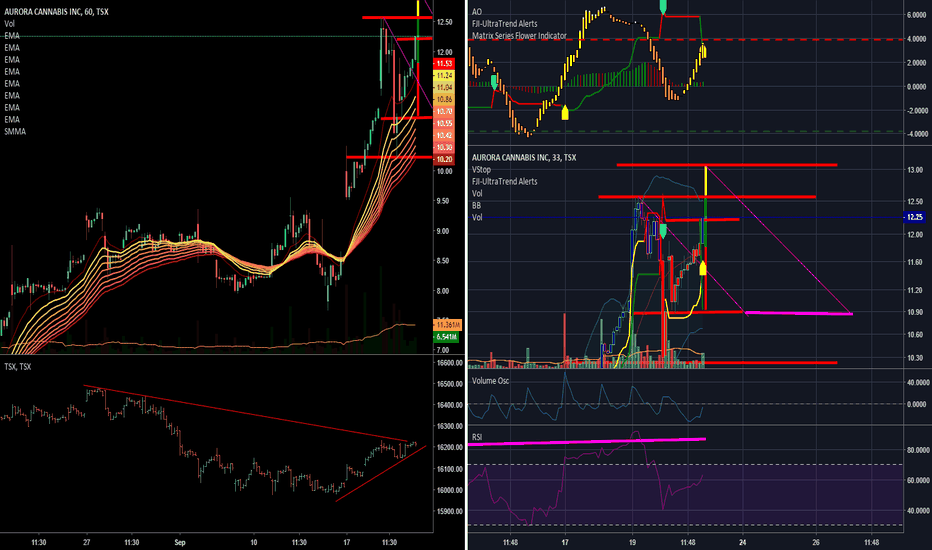The width and height of the screenshot is (932, 550).
Task: Click the 10.20 price tag
Action: click(444, 159)
